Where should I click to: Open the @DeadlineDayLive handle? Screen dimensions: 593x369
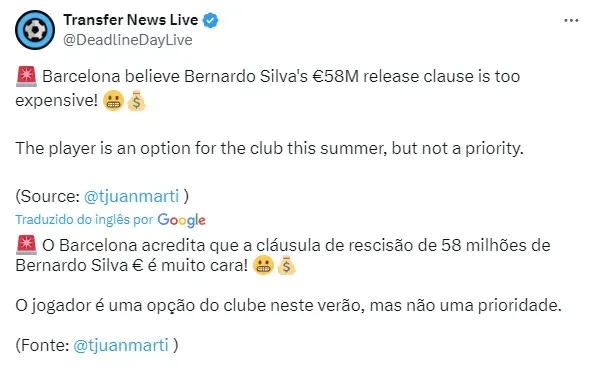pyautogui.click(x=128, y=40)
